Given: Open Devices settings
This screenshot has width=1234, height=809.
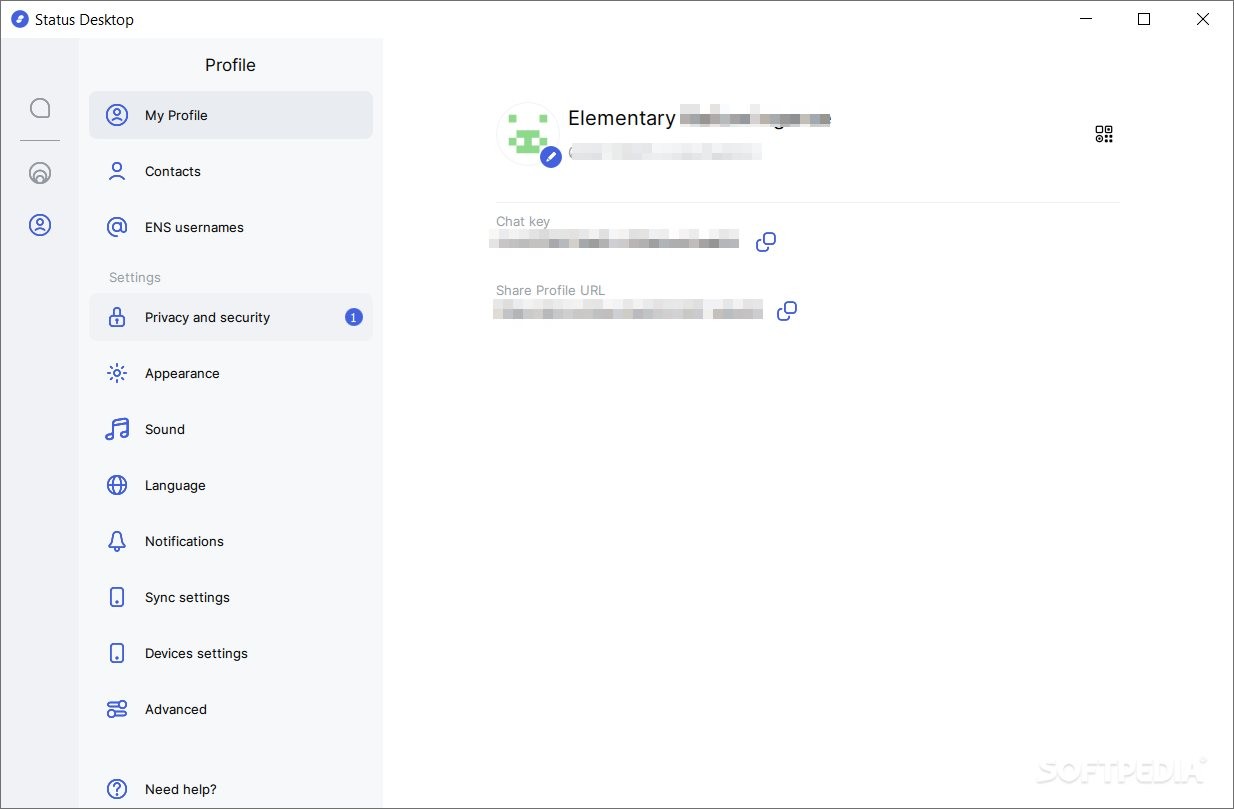Looking at the screenshot, I should (231, 653).
